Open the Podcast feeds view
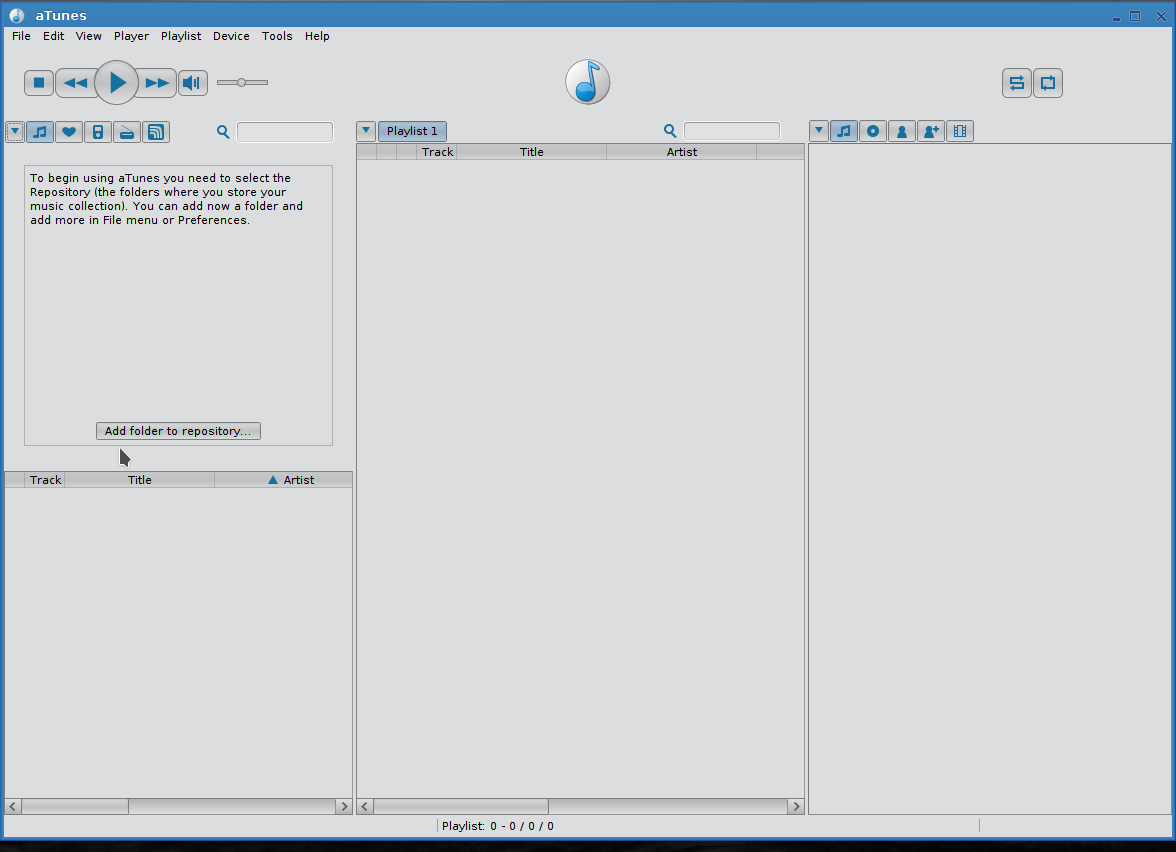This screenshot has height=852, width=1176. [x=155, y=132]
